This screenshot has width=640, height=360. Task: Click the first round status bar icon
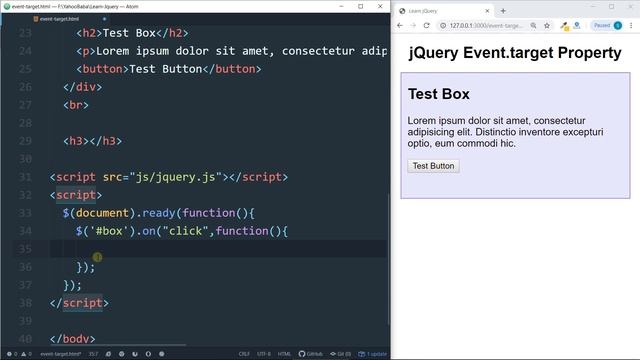[108, 354]
